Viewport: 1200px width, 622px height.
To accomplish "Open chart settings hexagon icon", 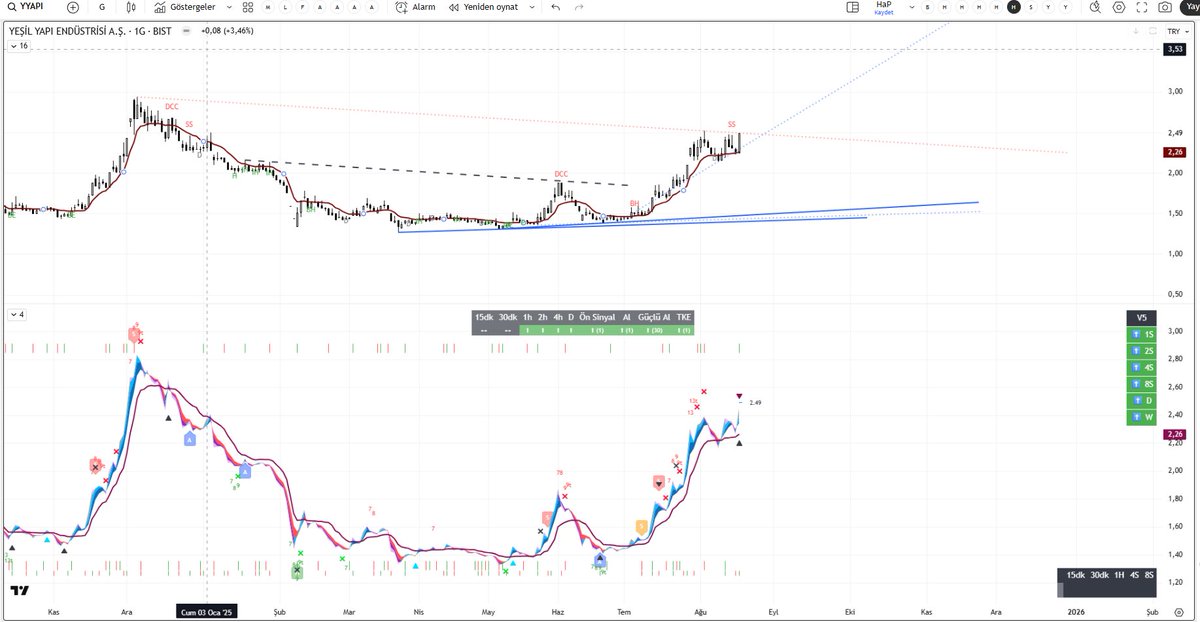I will (x=1118, y=7).
